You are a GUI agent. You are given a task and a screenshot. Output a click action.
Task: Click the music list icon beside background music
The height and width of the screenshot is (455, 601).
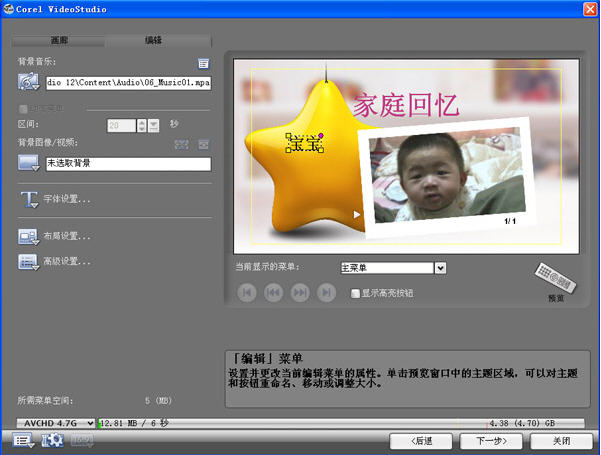coord(204,63)
